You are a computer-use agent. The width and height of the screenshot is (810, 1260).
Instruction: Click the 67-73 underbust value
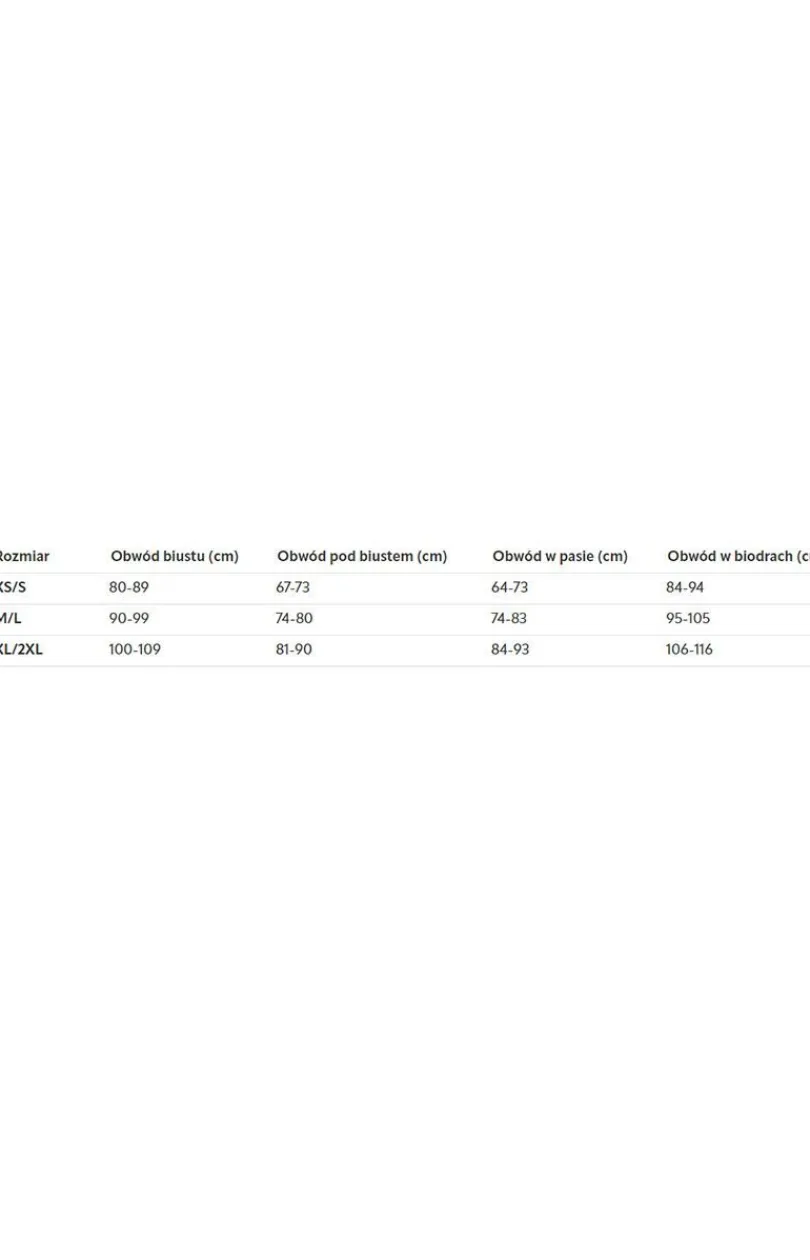pos(293,588)
